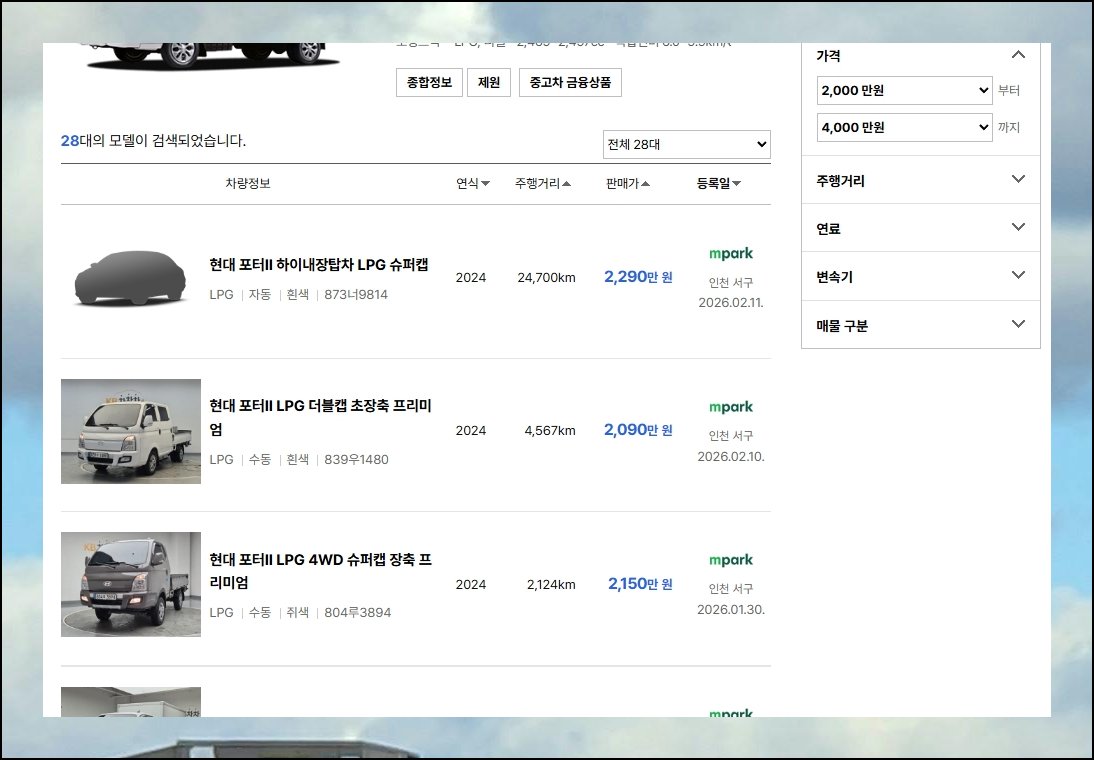Click mpark logo in the 2,290만 원 row
This screenshot has height=760, width=1094.
click(730, 254)
